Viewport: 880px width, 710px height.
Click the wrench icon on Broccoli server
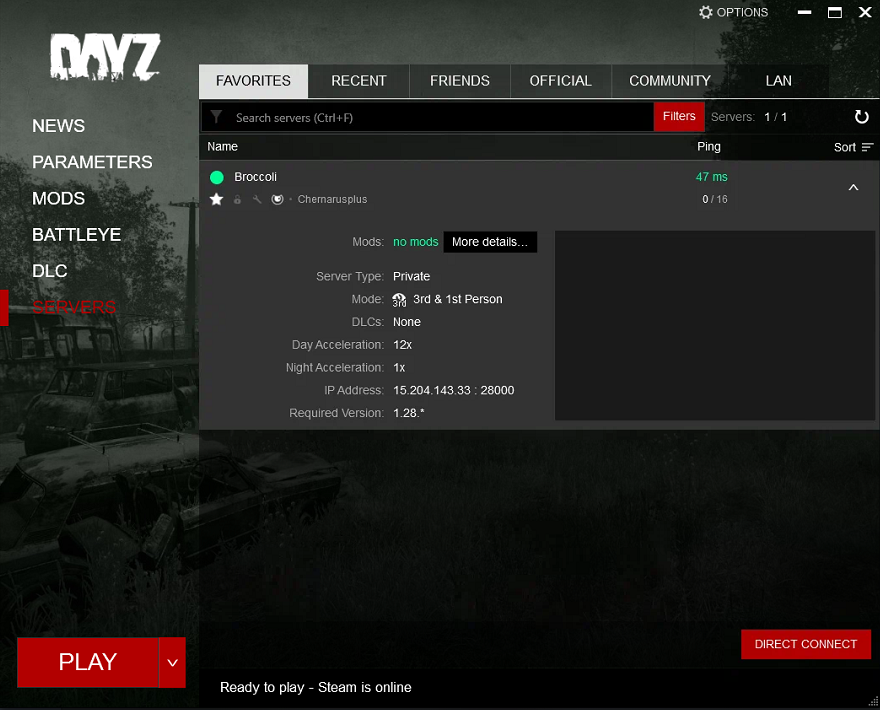pos(257,199)
